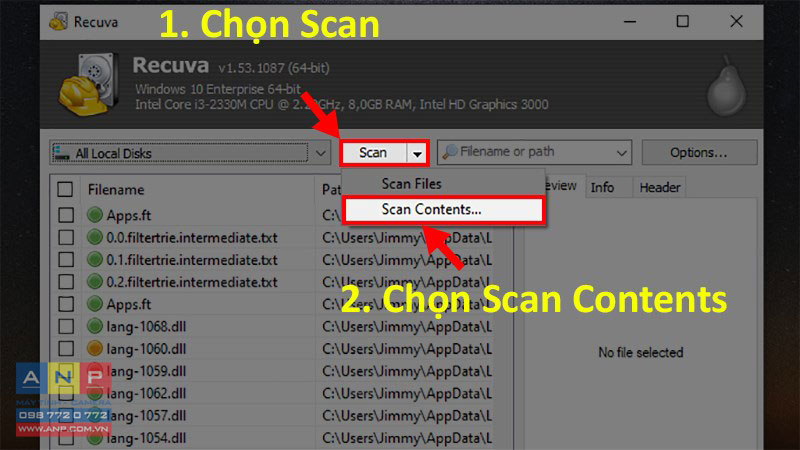Tick the Apps.ft checkbox just above lang-1068.dll
This screenshot has height=450, width=800.
(x=66, y=304)
